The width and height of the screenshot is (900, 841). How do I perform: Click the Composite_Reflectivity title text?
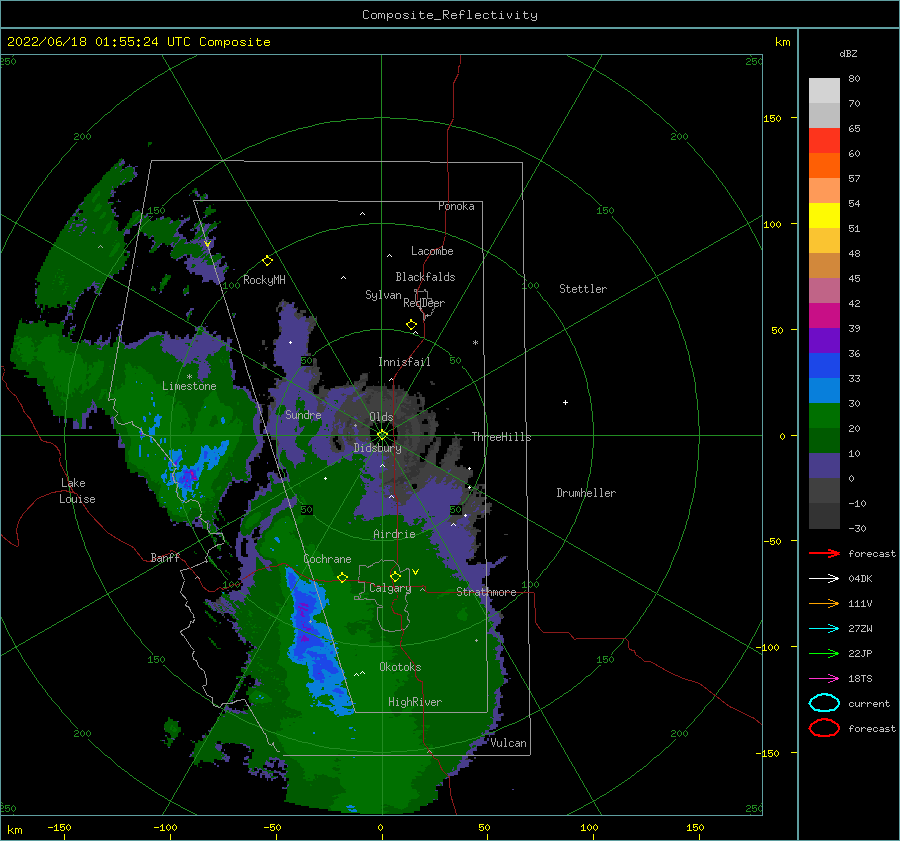tap(449, 15)
